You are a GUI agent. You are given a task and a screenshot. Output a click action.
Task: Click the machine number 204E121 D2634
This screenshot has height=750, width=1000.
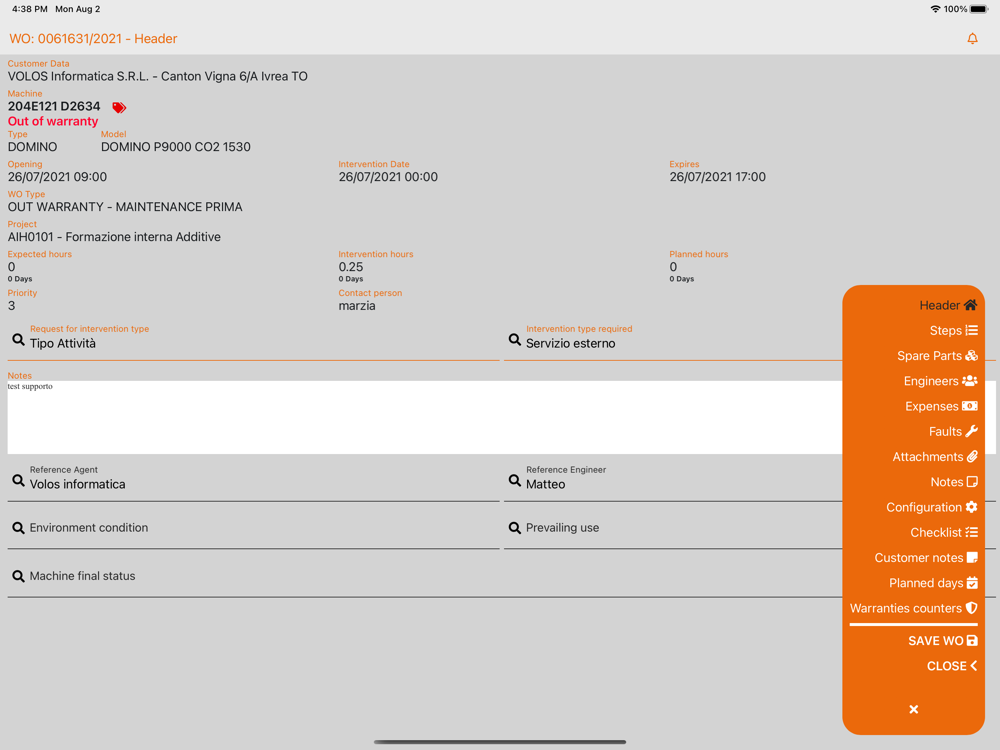tap(54, 107)
